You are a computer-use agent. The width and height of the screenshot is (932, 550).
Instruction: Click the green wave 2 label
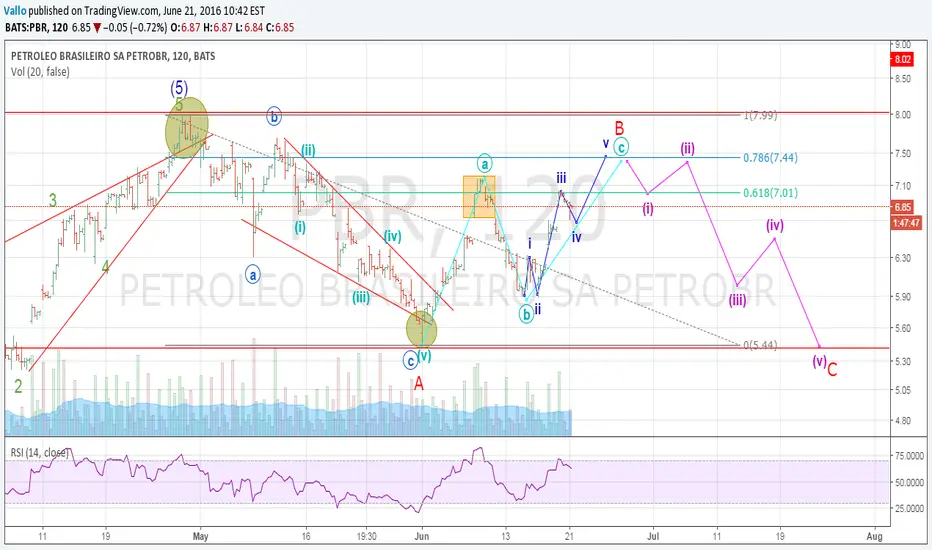pyautogui.click(x=18, y=386)
